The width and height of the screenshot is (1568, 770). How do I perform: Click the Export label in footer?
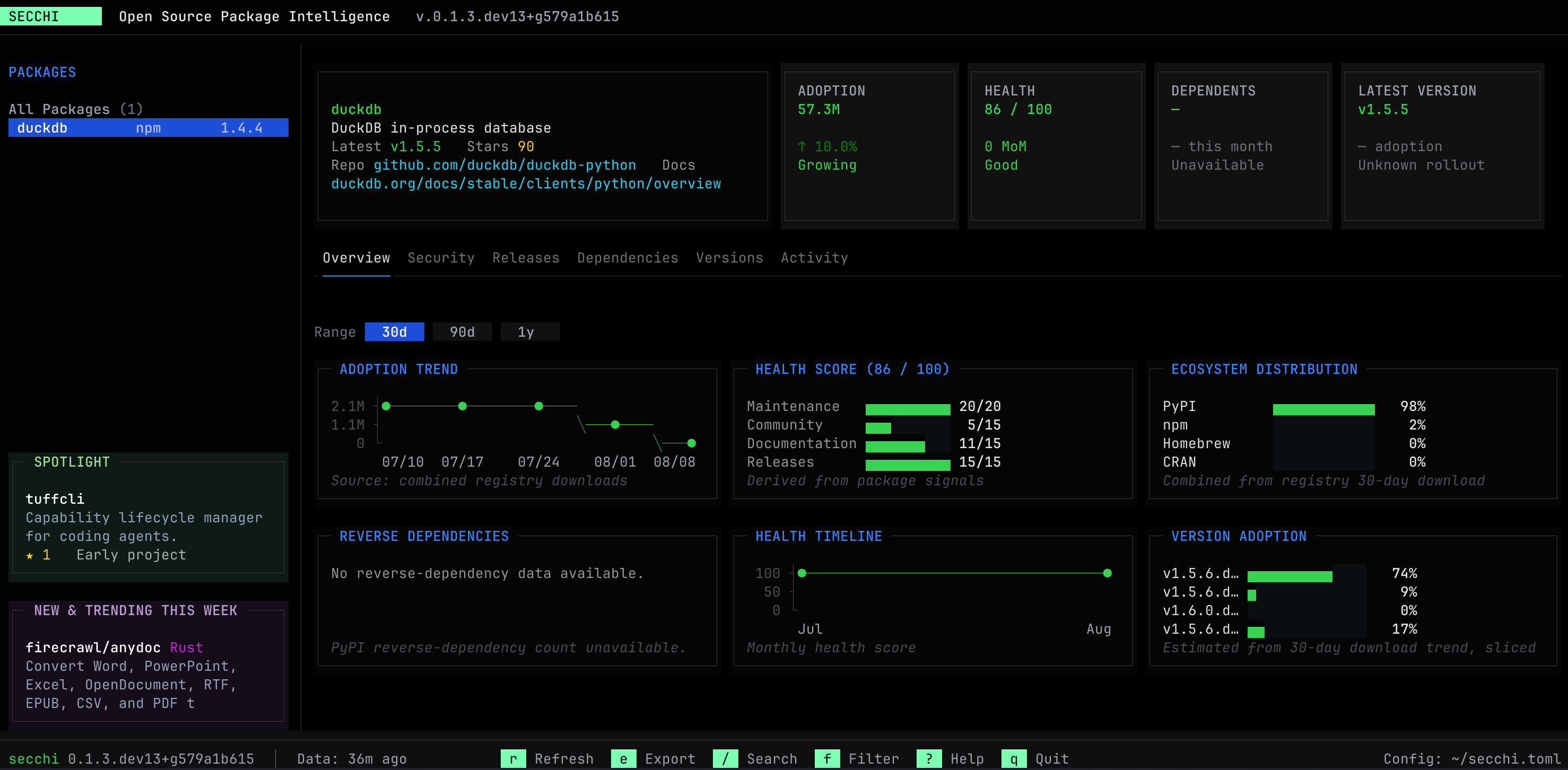coord(669,758)
